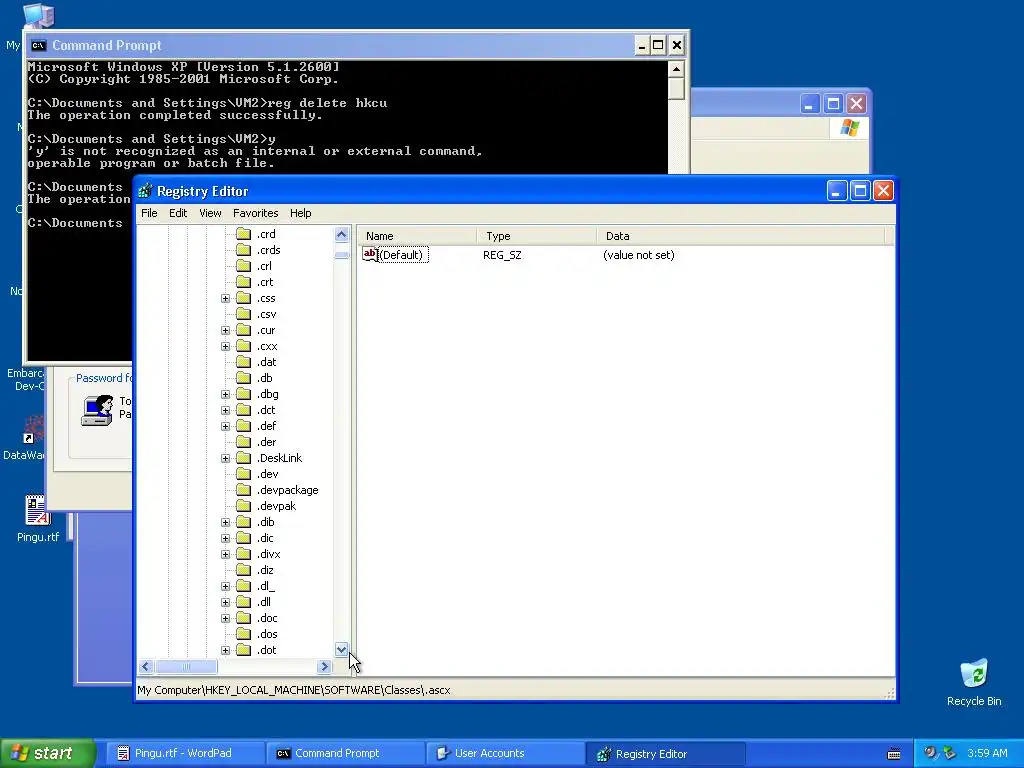Click the Type column header
Viewport: 1024px width, 768px height.
[537, 236]
